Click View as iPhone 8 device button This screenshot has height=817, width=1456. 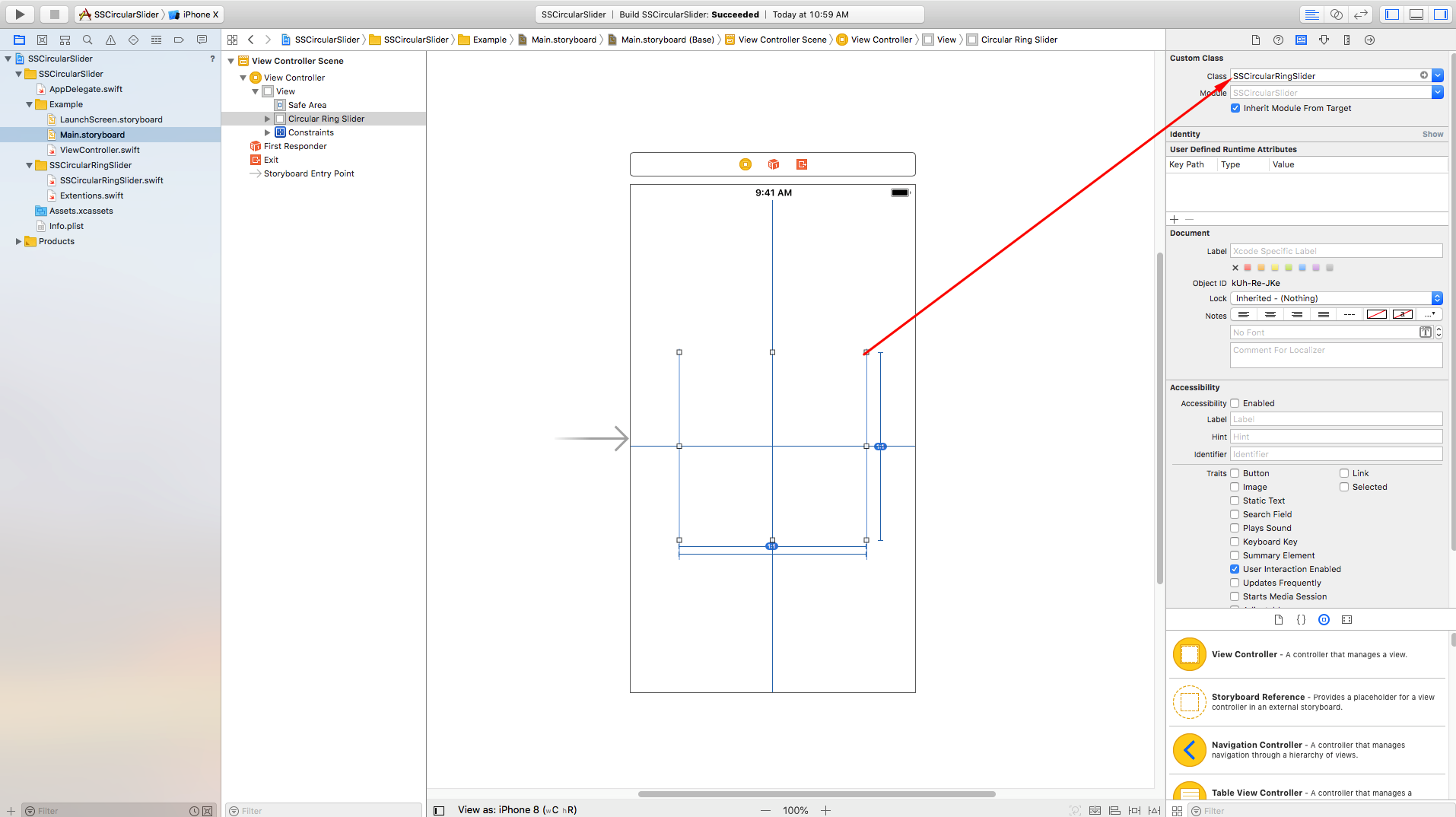[x=517, y=810]
